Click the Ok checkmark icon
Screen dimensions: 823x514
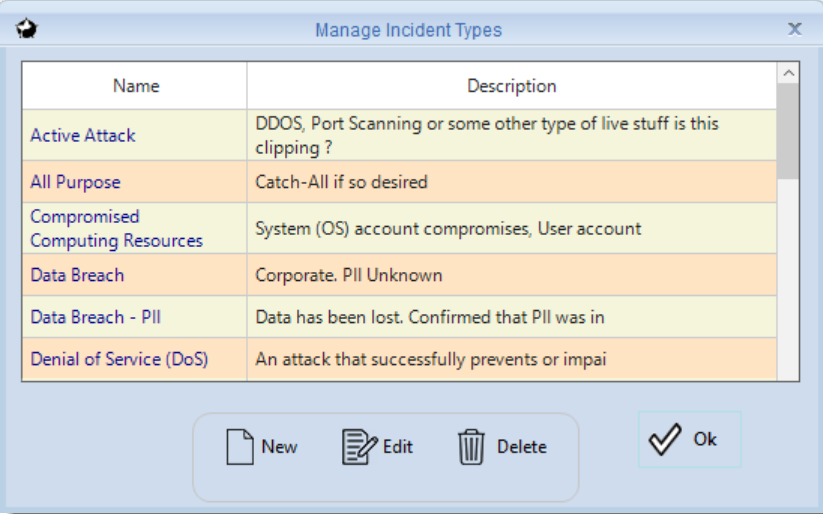click(x=665, y=439)
